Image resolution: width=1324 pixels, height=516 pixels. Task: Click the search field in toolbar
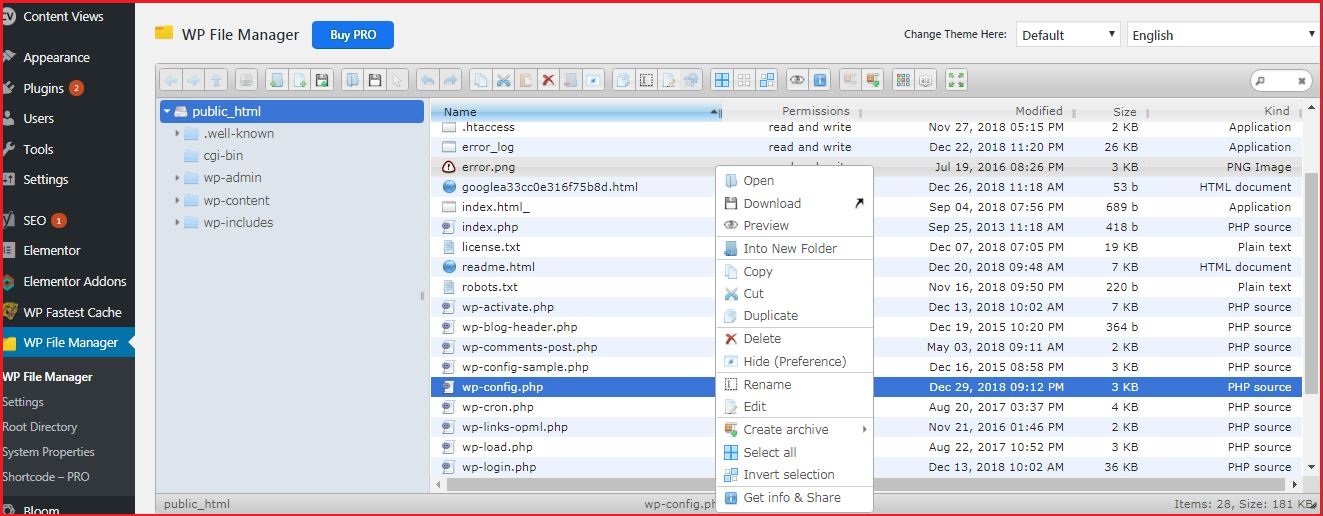(1280, 80)
